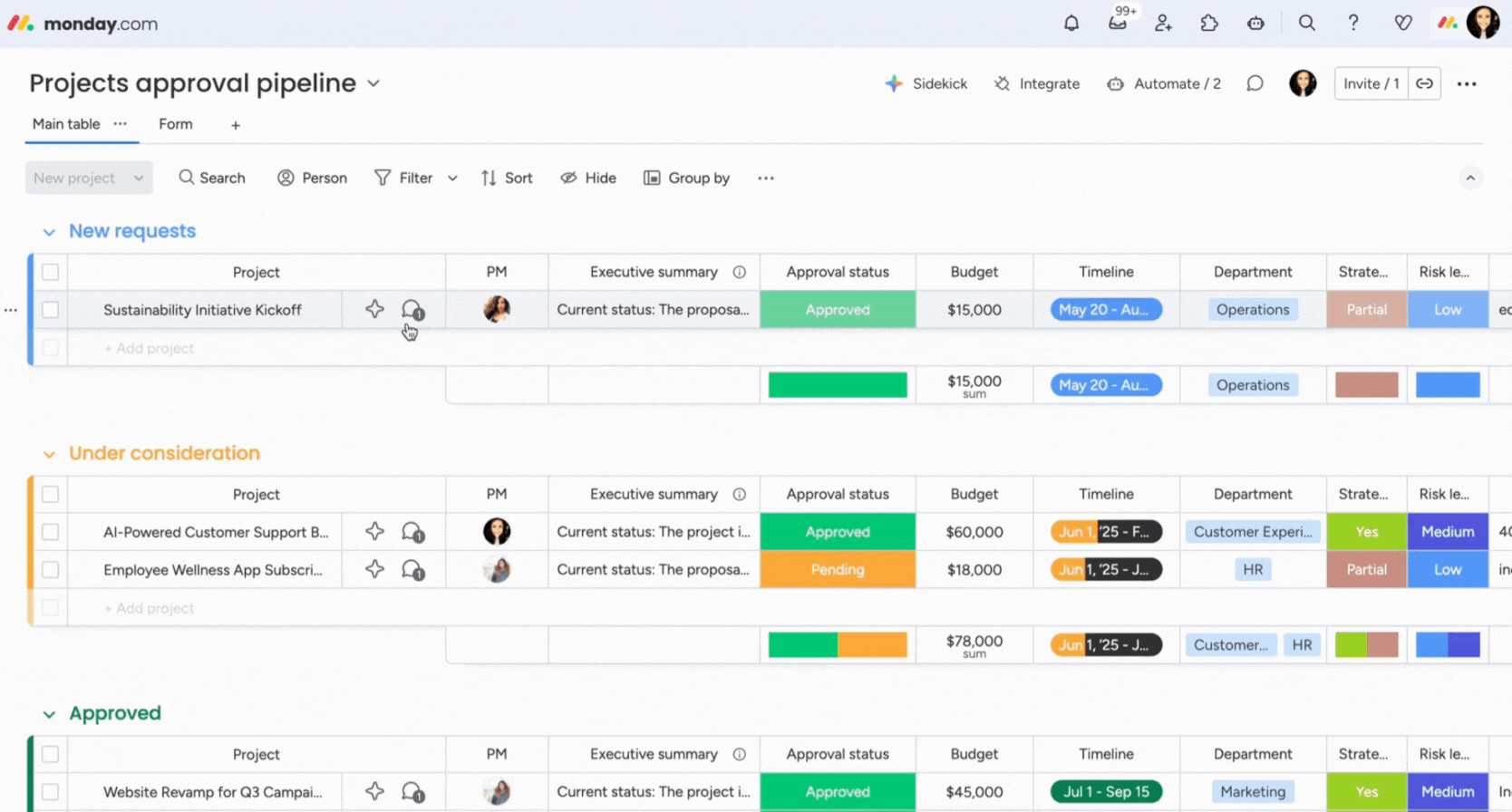Open the Hide columns option
The height and width of the screenshot is (812, 1512).
[588, 178]
